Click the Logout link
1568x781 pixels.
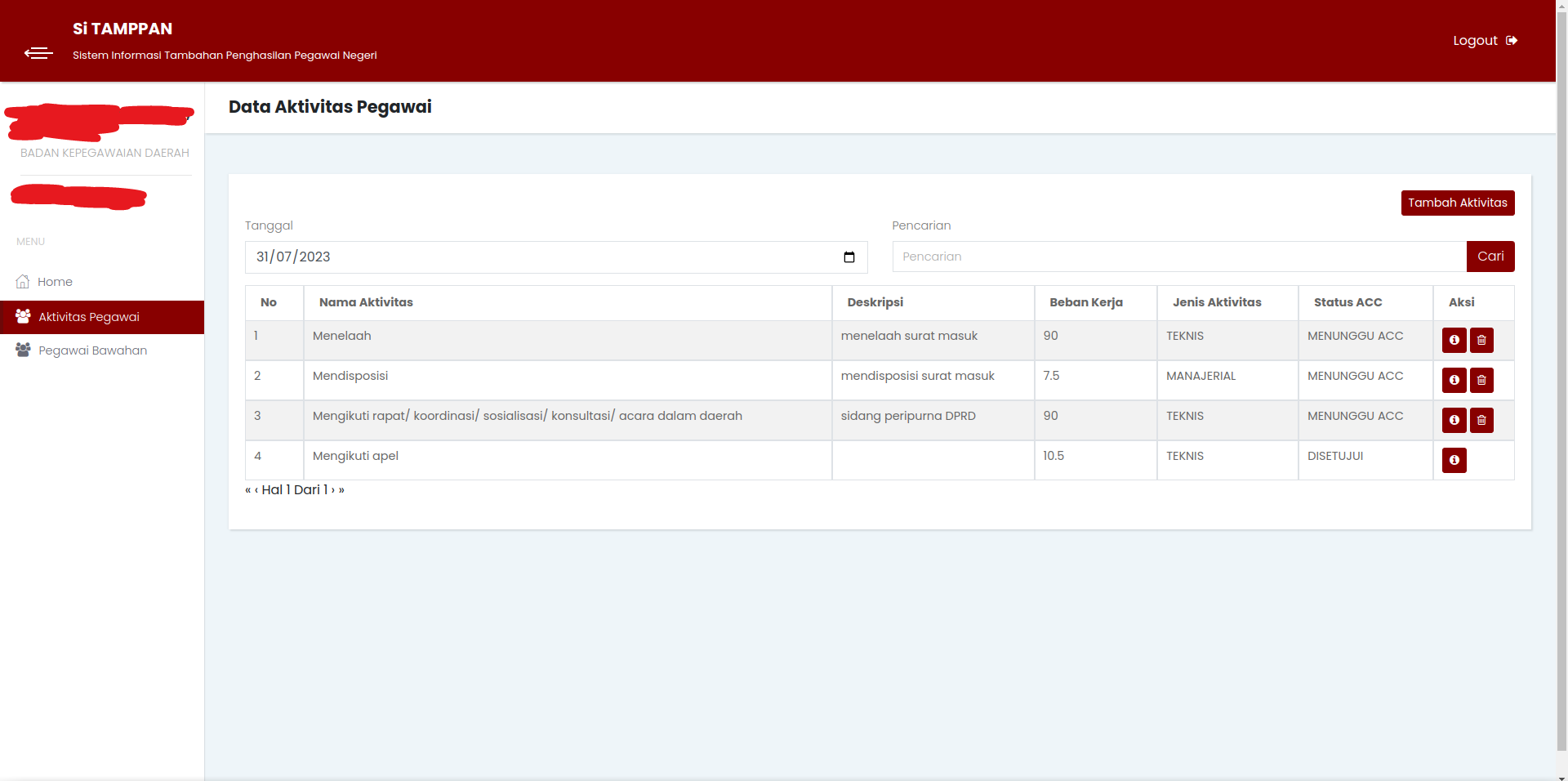tap(1485, 41)
